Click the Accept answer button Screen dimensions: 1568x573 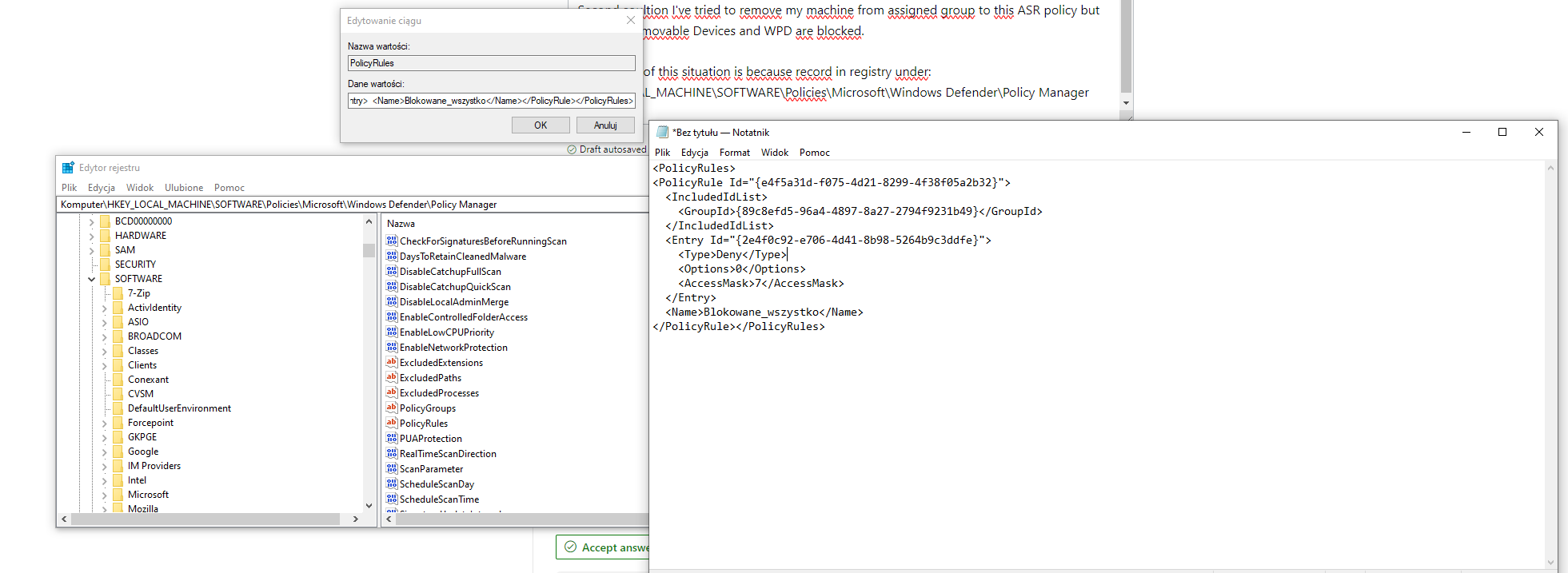point(602,547)
